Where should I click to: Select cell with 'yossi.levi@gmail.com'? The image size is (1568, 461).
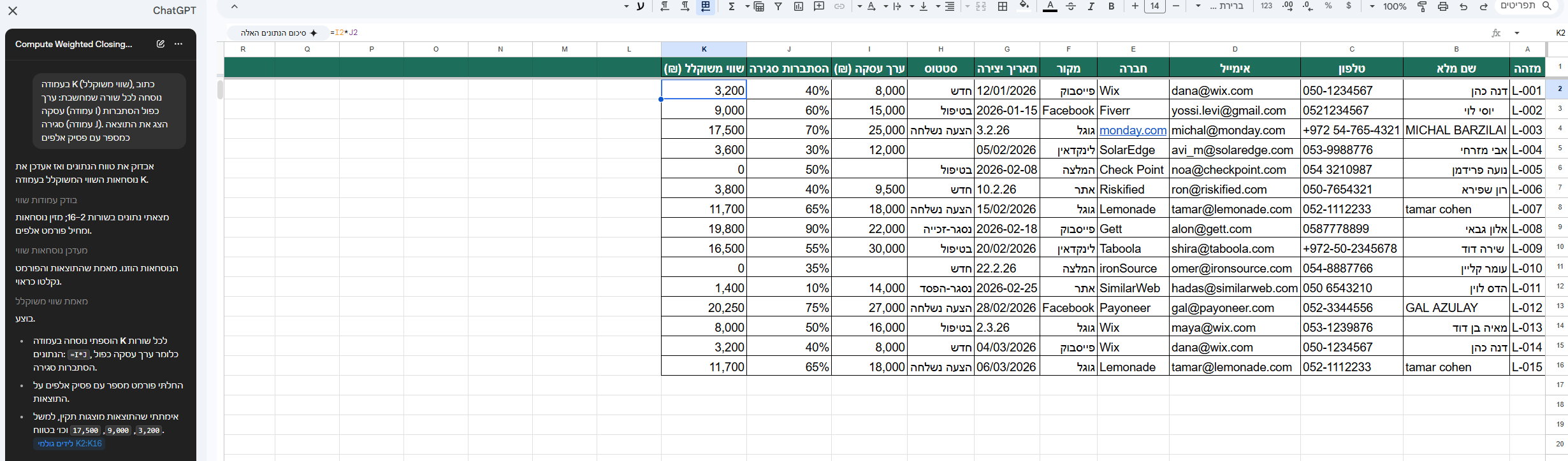pos(1235,110)
